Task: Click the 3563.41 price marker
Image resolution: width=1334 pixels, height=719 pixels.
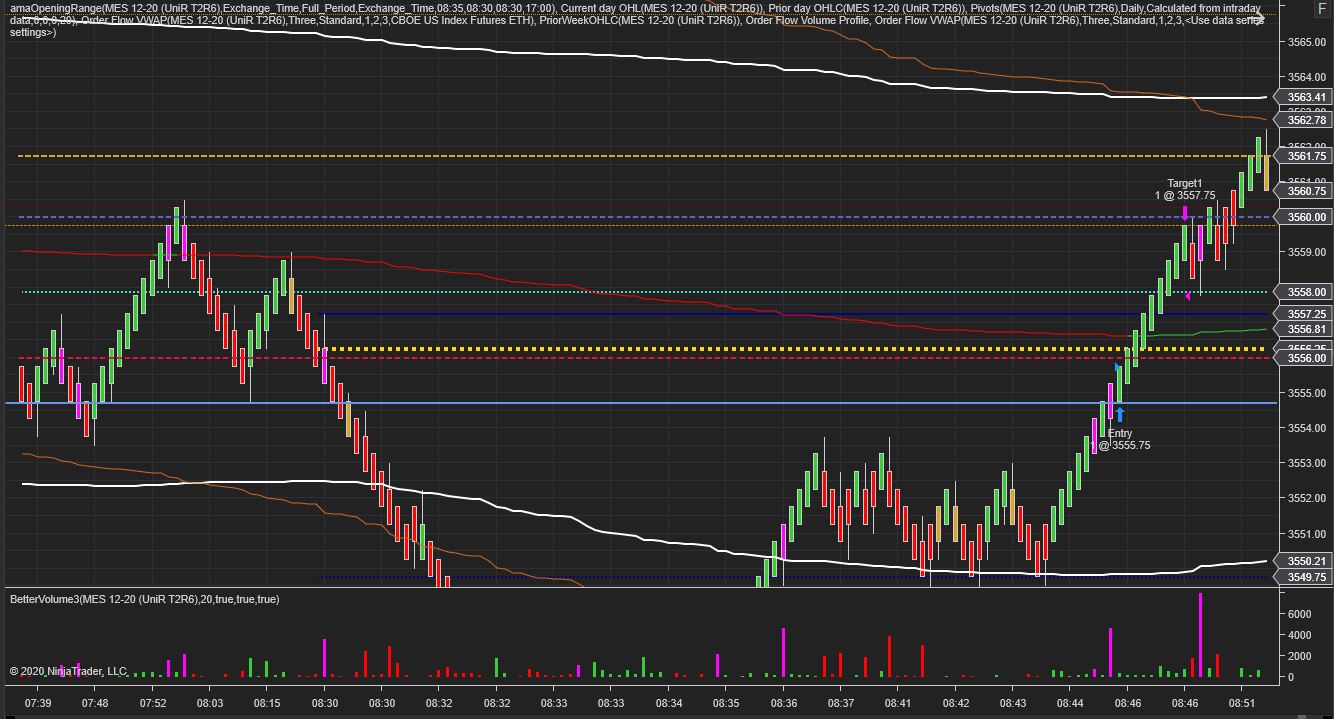Action: pyautogui.click(x=1303, y=97)
